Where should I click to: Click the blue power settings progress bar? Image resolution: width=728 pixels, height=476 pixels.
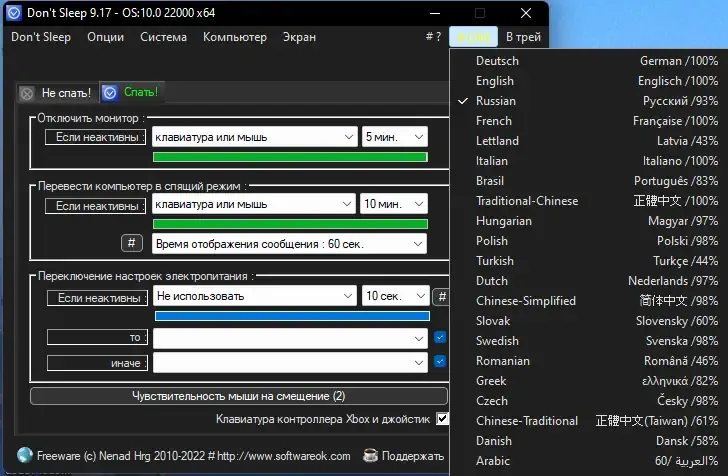pyautogui.click(x=292, y=316)
